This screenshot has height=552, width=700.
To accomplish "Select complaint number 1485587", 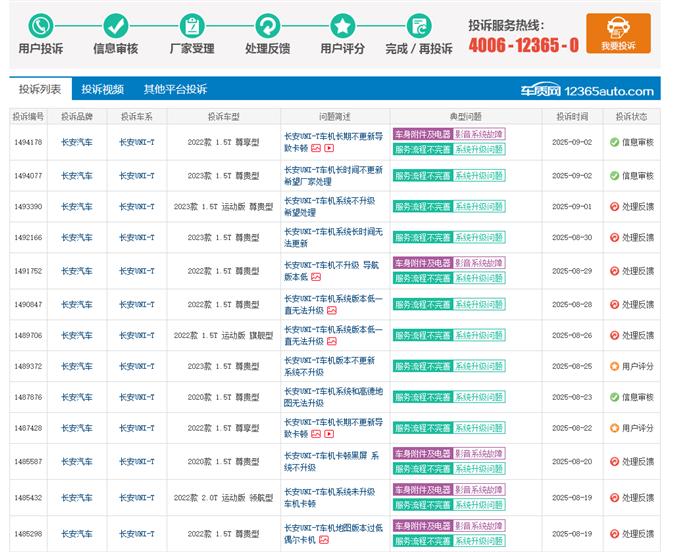I will coord(28,461).
